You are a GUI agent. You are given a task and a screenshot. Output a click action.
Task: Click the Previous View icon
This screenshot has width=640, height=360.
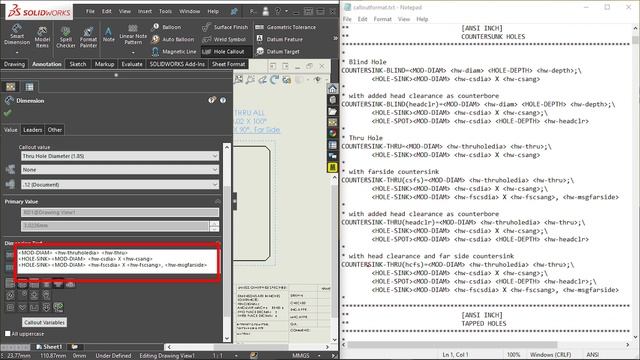point(262,80)
